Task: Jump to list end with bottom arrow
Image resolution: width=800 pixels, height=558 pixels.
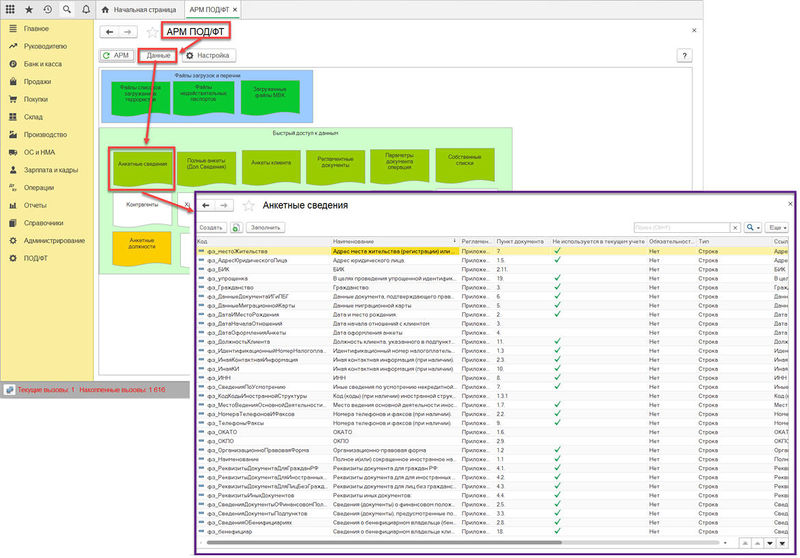Action: (x=784, y=545)
